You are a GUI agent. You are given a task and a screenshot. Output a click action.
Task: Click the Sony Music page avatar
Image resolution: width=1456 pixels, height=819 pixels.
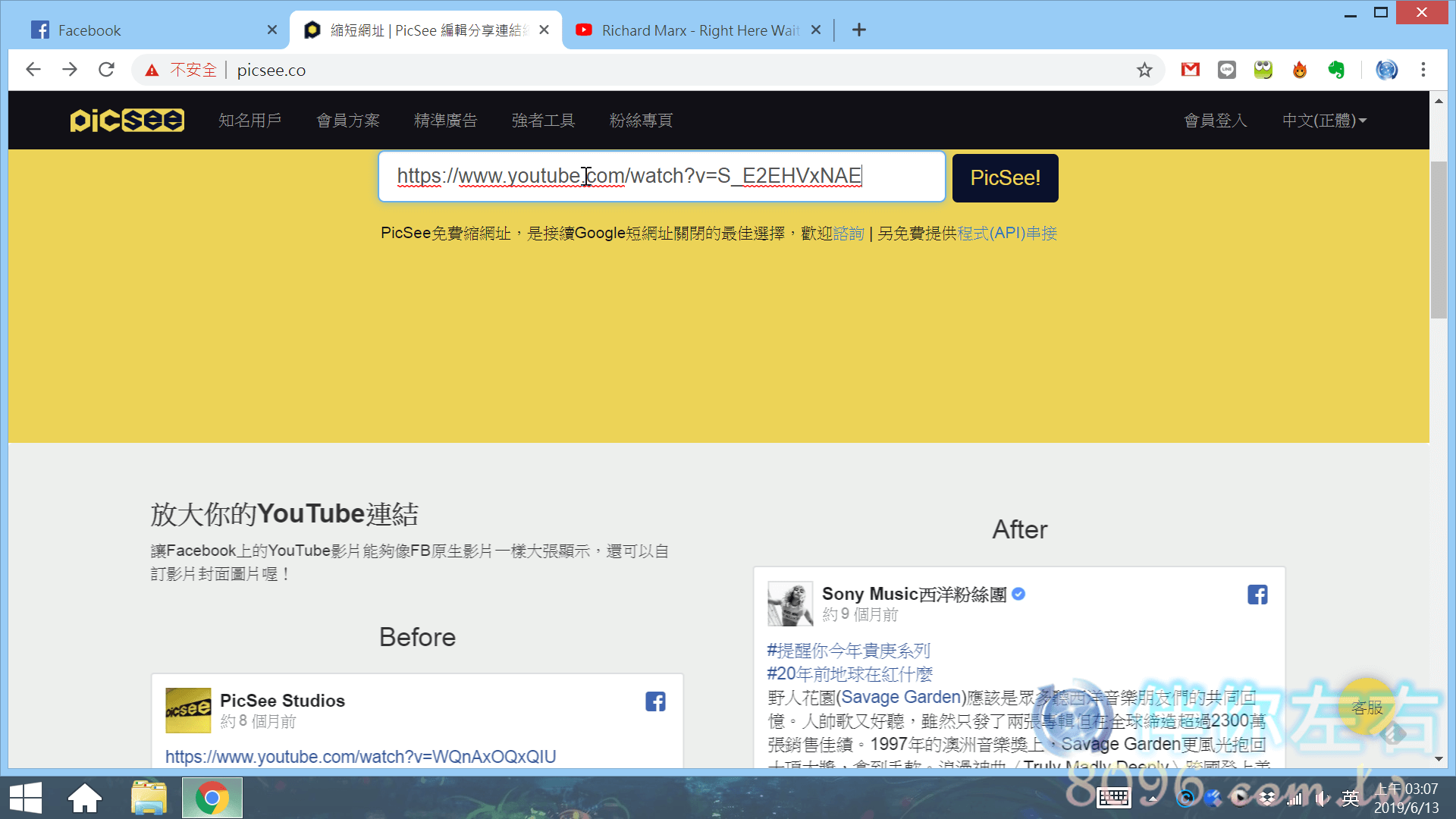790,604
